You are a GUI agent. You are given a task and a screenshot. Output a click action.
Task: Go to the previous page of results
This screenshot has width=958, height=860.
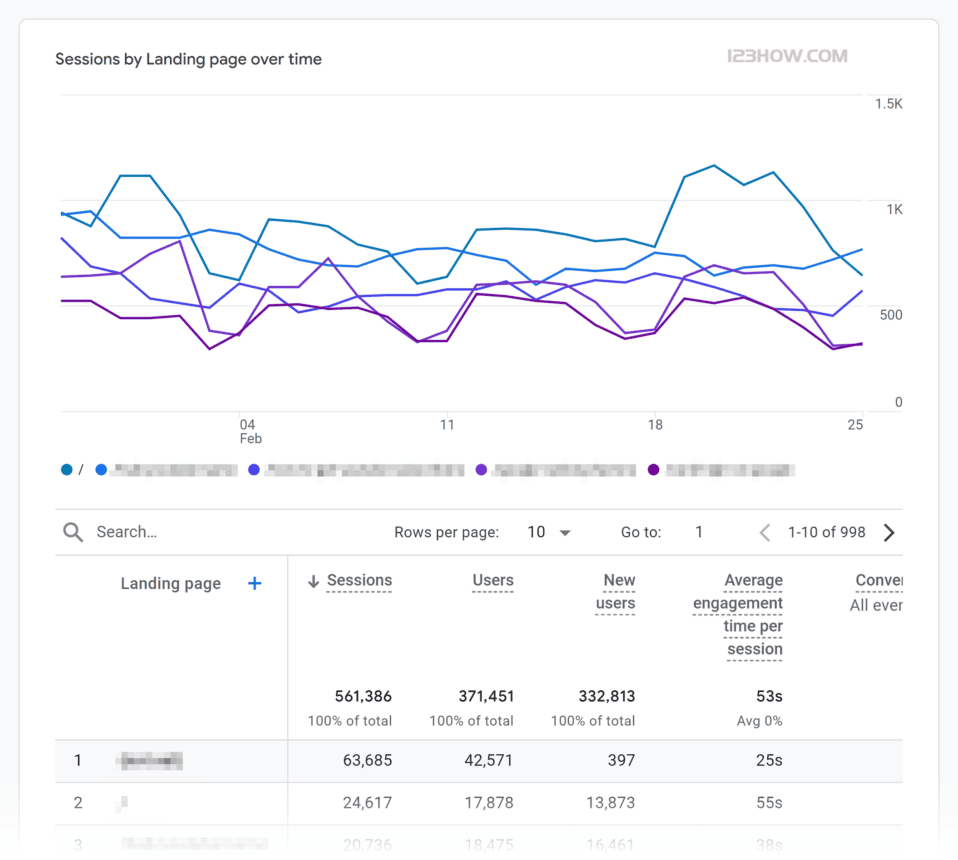click(765, 532)
